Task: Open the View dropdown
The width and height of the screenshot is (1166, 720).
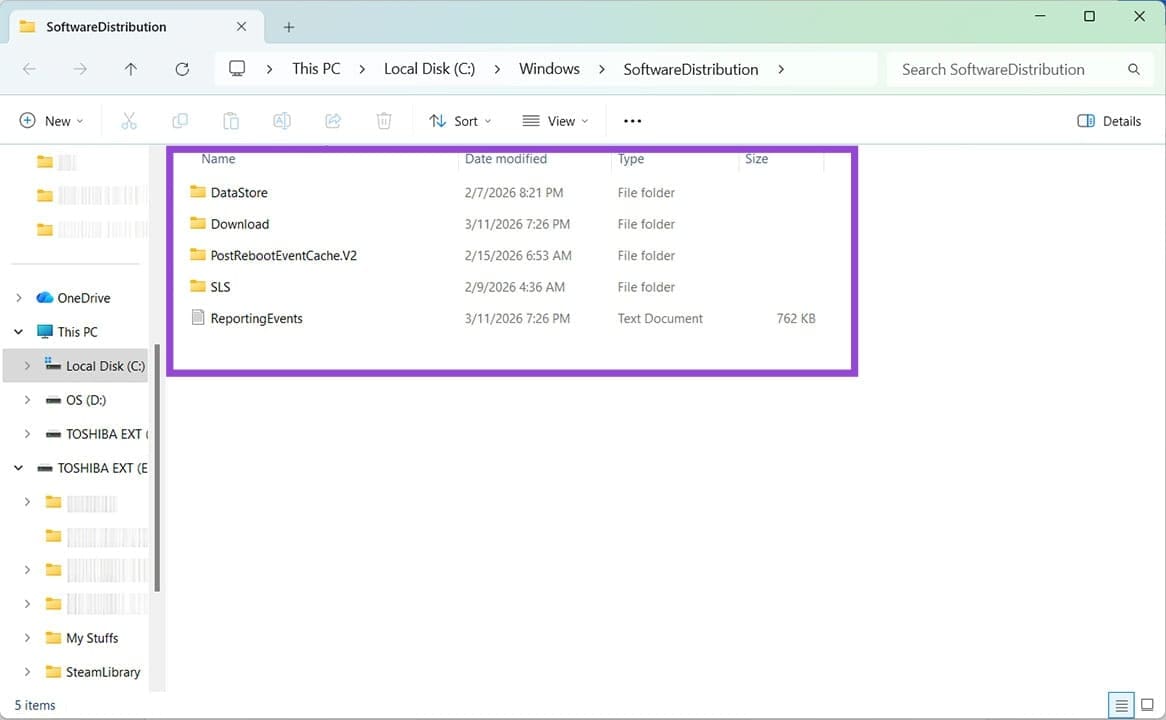Action: point(555,120)
